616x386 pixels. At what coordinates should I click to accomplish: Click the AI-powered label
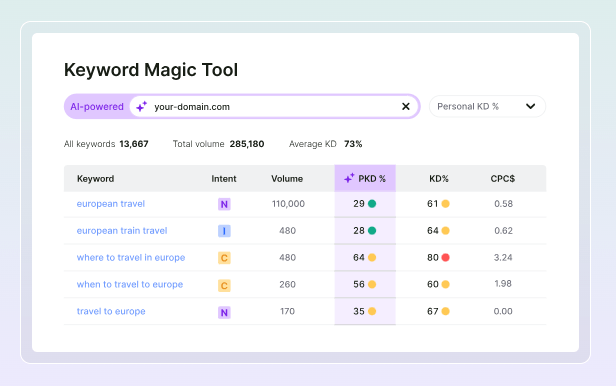tap(97, 106)
